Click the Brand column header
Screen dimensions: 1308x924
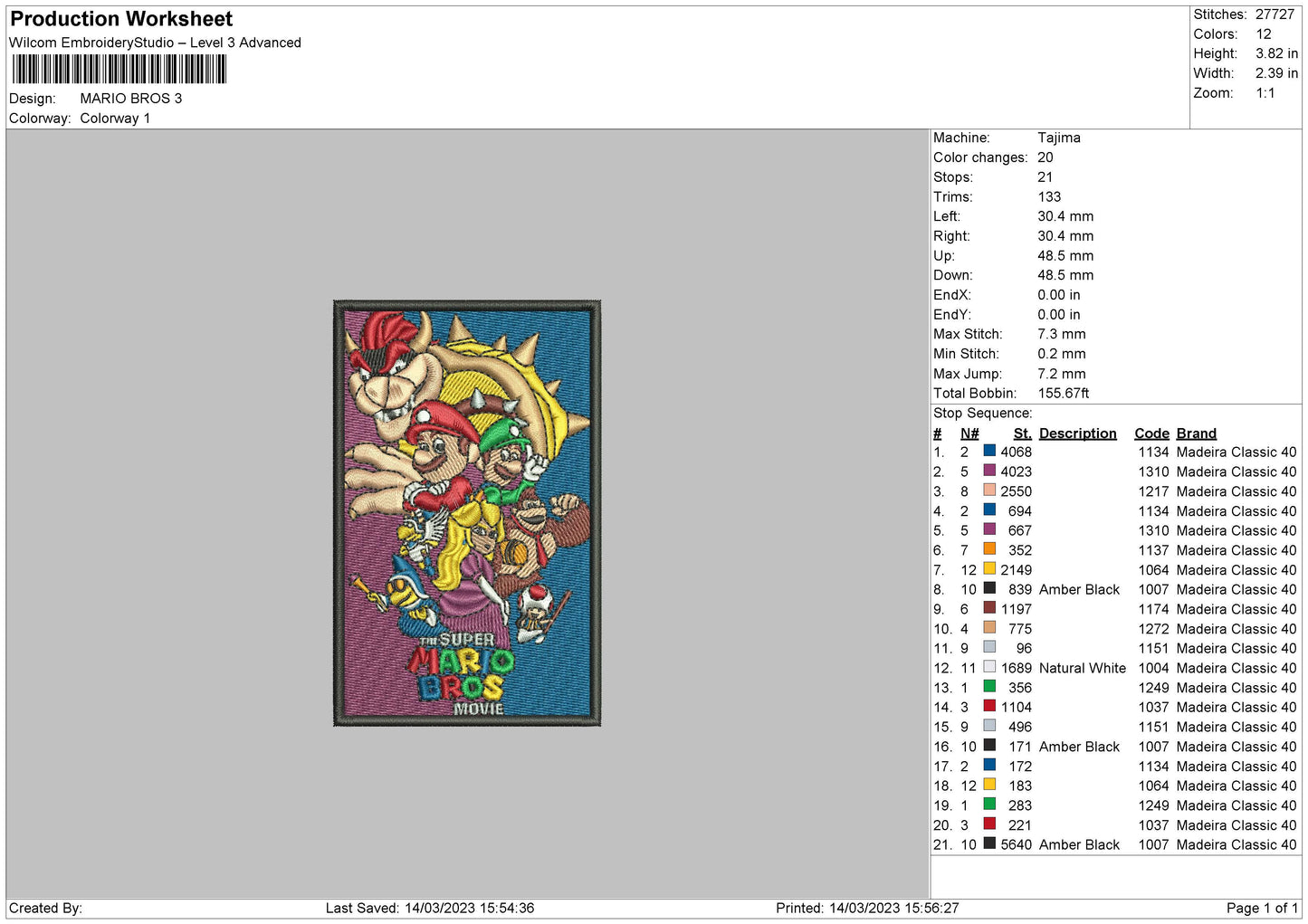pyautogui.click(x=1196, y=433)
